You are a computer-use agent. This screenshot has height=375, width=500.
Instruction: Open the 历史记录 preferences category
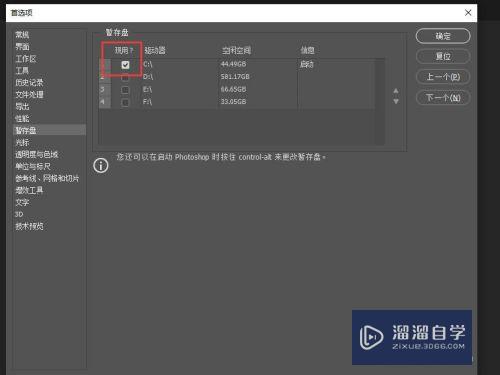pyautogui.click(x=29, y=83)
